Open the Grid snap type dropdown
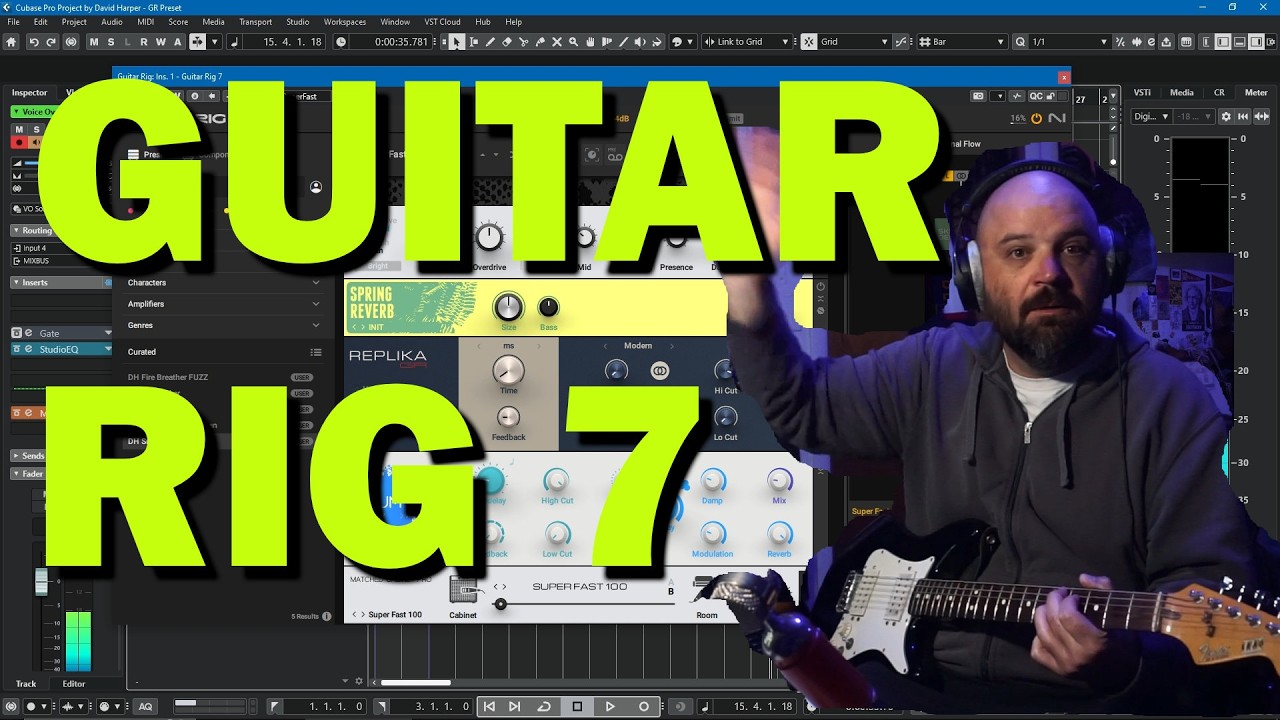This screenshot has width=1280, height=720. coord(854,42)
